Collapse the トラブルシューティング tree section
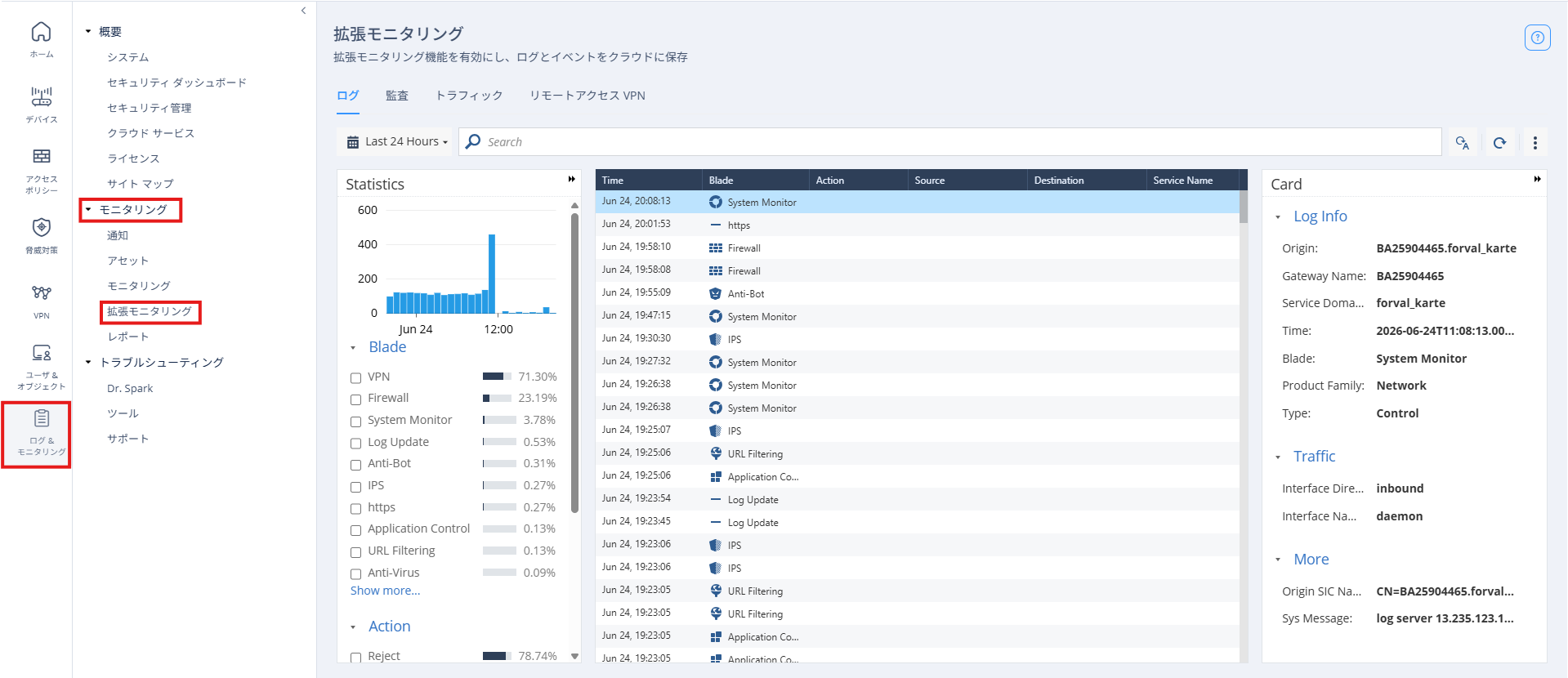 pyautogui.click(x=88, y=362)
